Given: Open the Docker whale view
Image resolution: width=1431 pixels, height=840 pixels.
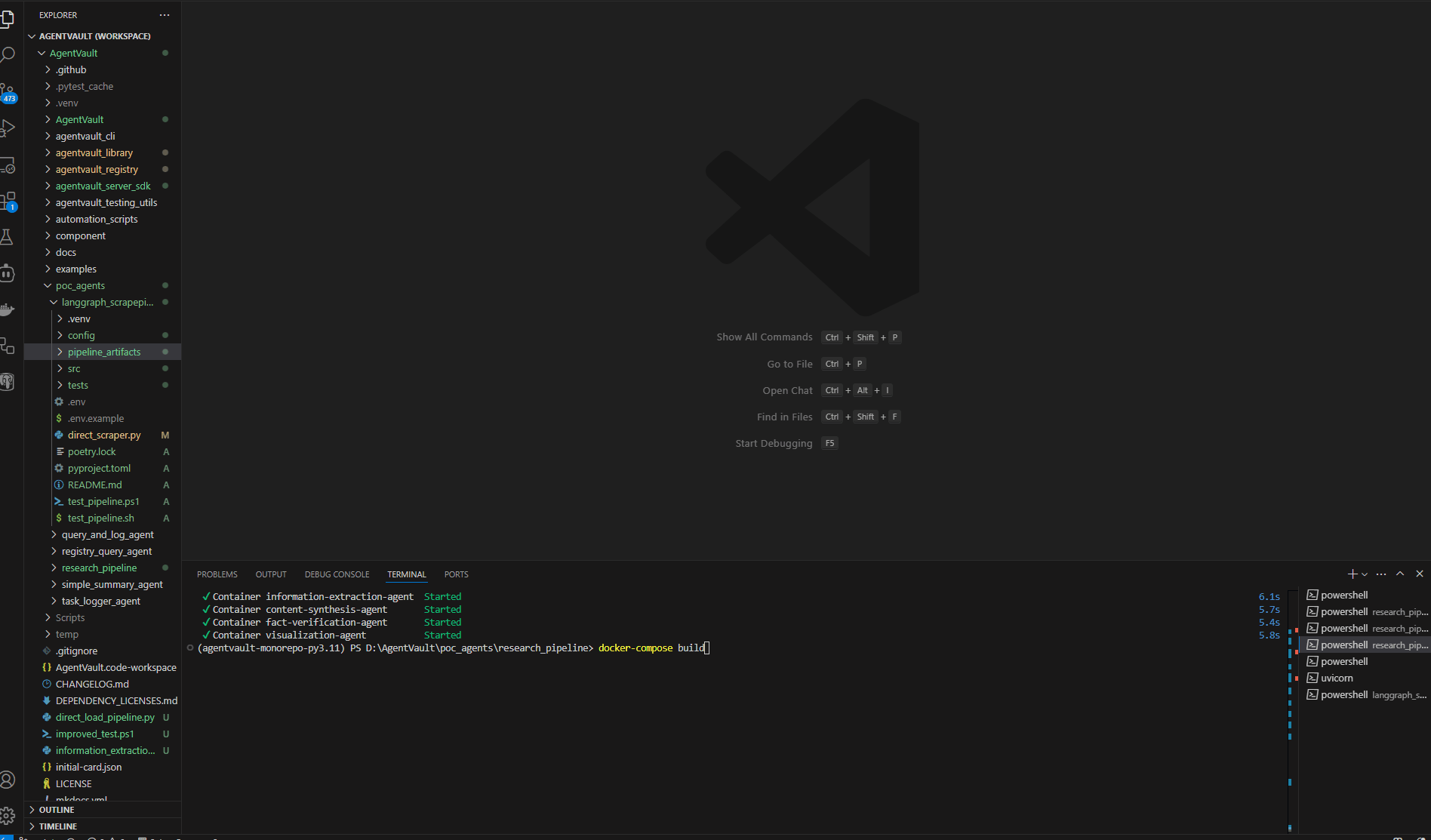Looking at the screenshot, I should pos(8,309).
